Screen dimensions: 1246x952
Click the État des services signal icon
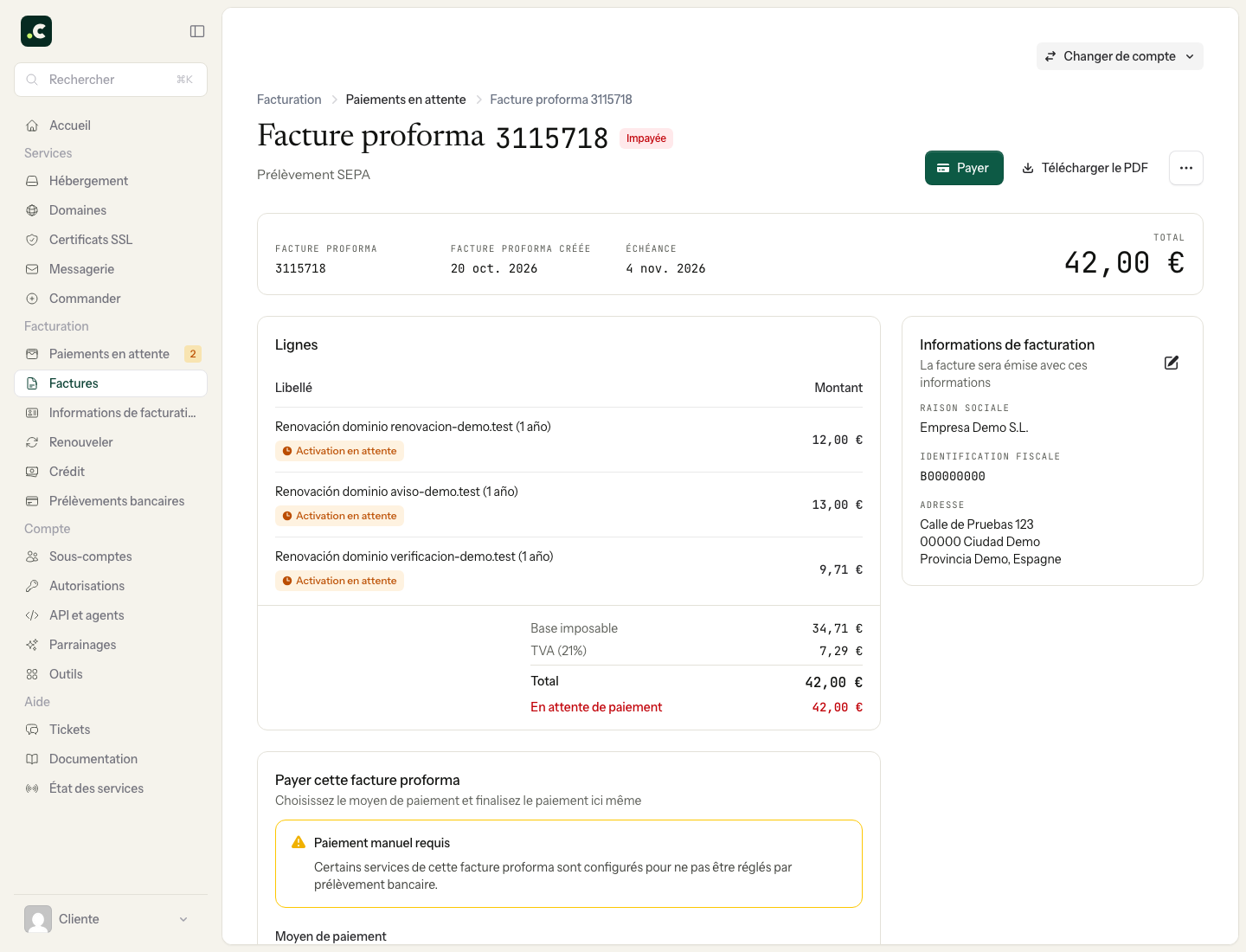[32, 788]
